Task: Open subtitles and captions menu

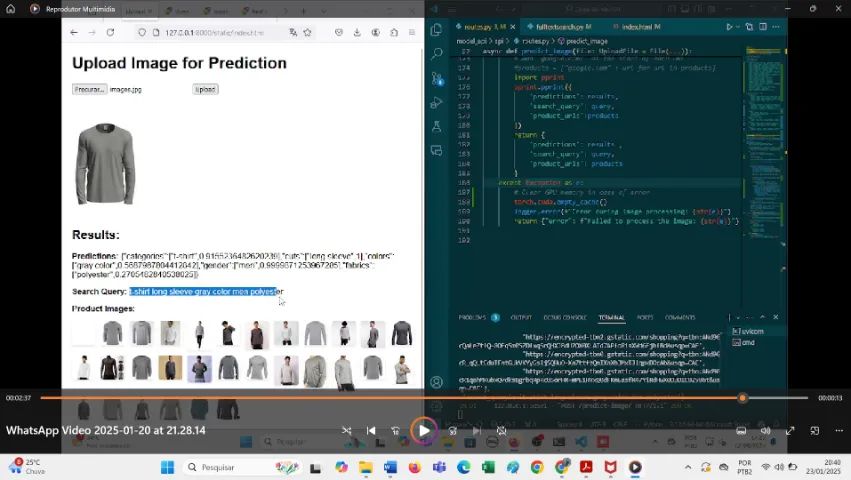Action: pyautogui.click(x=741, y=431)
